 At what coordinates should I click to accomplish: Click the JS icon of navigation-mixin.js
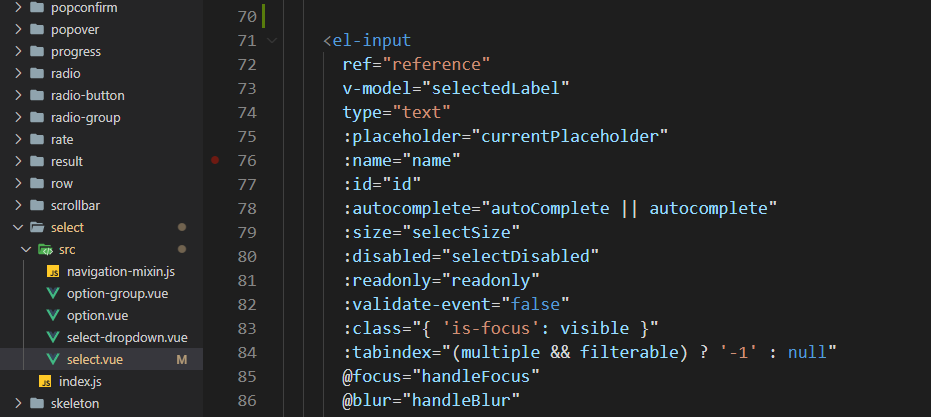(x=53, y=271)
